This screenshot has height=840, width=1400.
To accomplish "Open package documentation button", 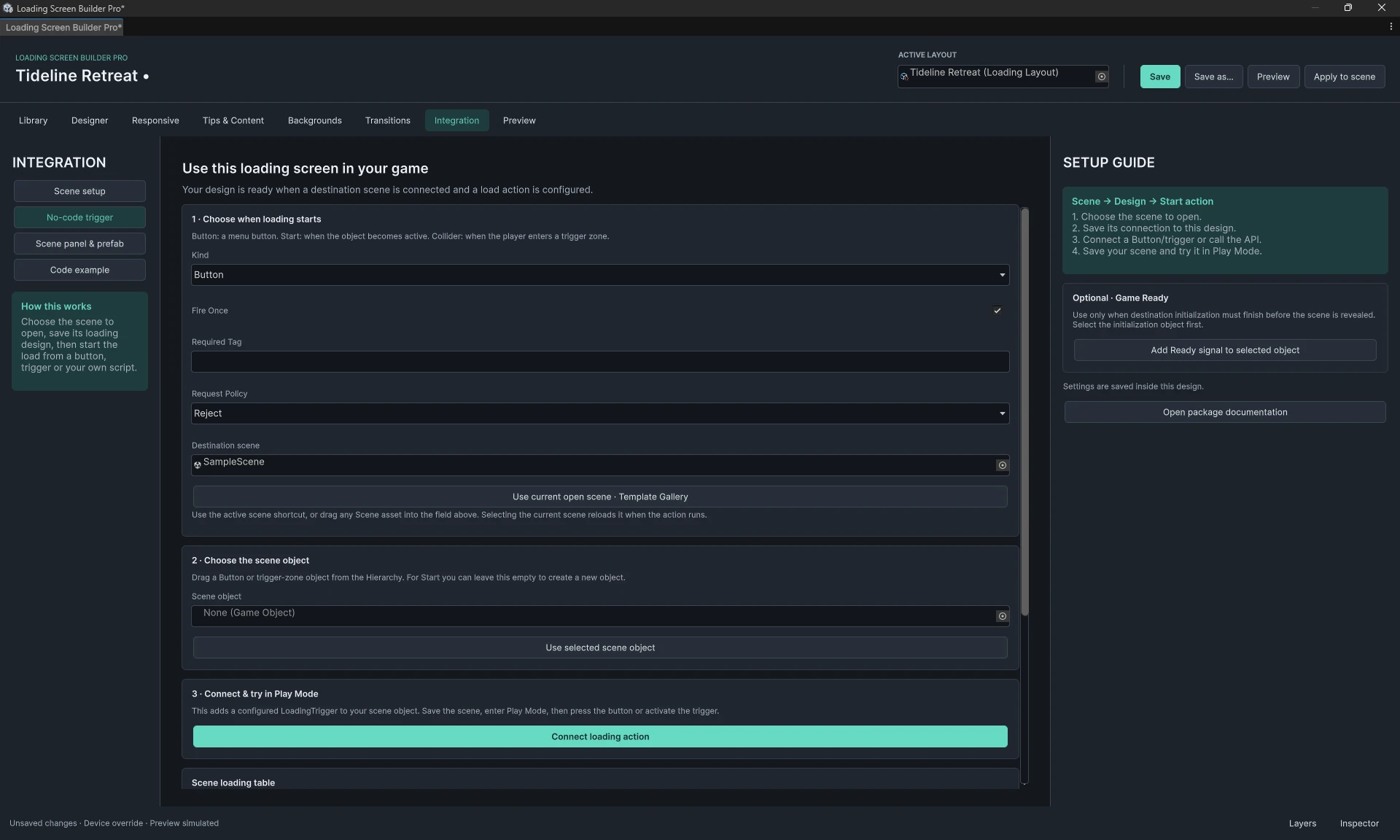I will [1225, 412].
